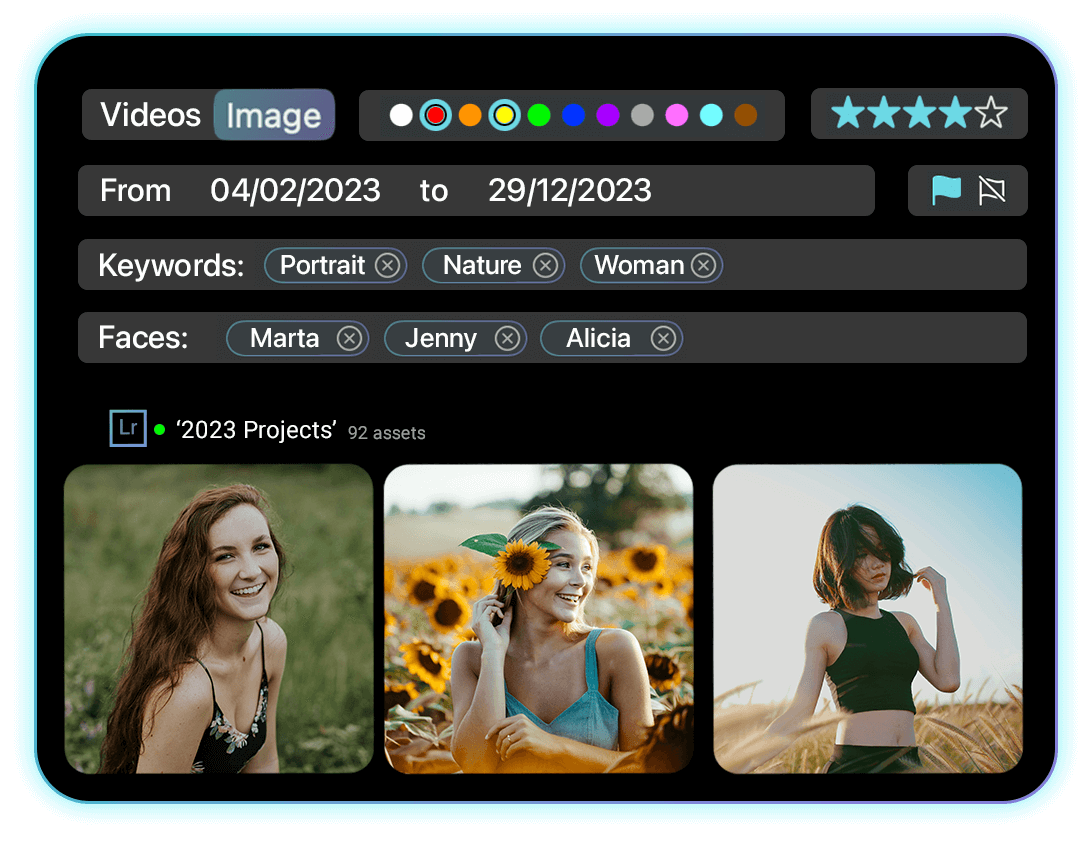Set rating to five stars

[991, 114]
